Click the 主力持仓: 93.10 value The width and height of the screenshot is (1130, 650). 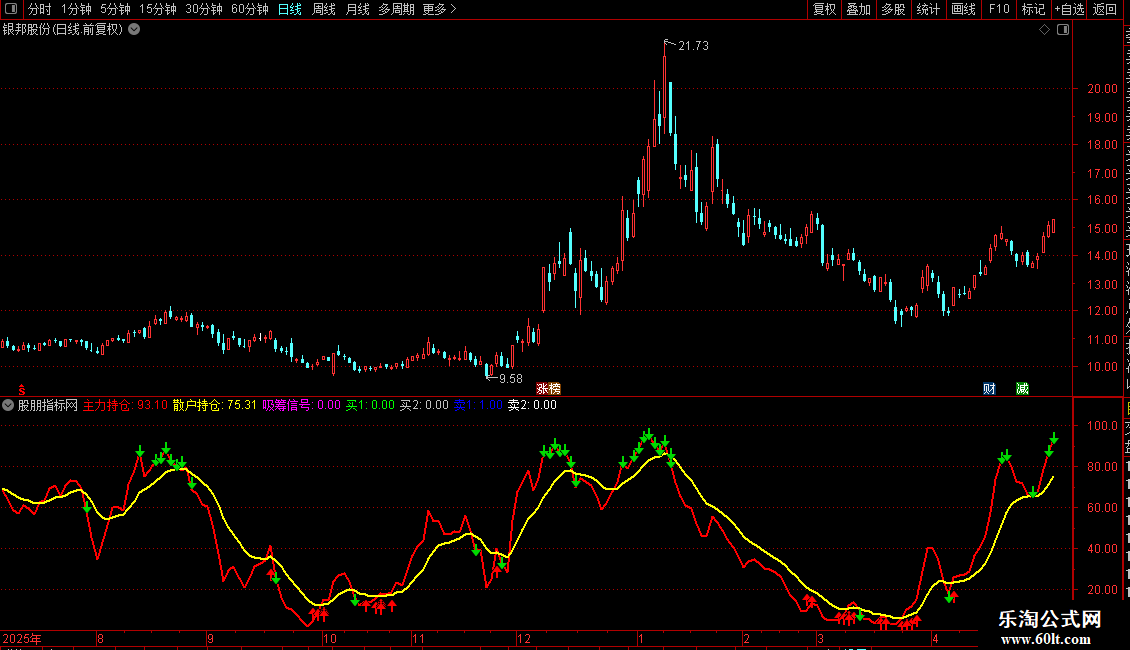(125, 405)
